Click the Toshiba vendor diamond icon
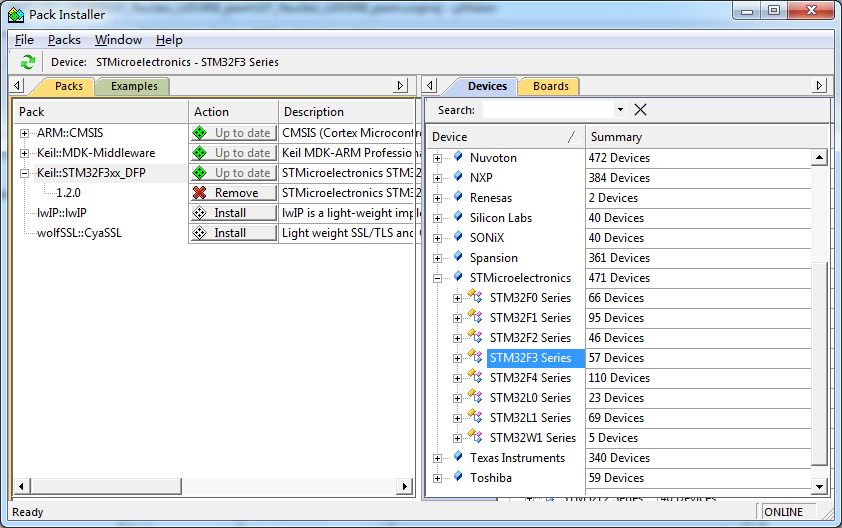This screenshot has height=528, width=842. pyautogui.click(x=458, y=476)
